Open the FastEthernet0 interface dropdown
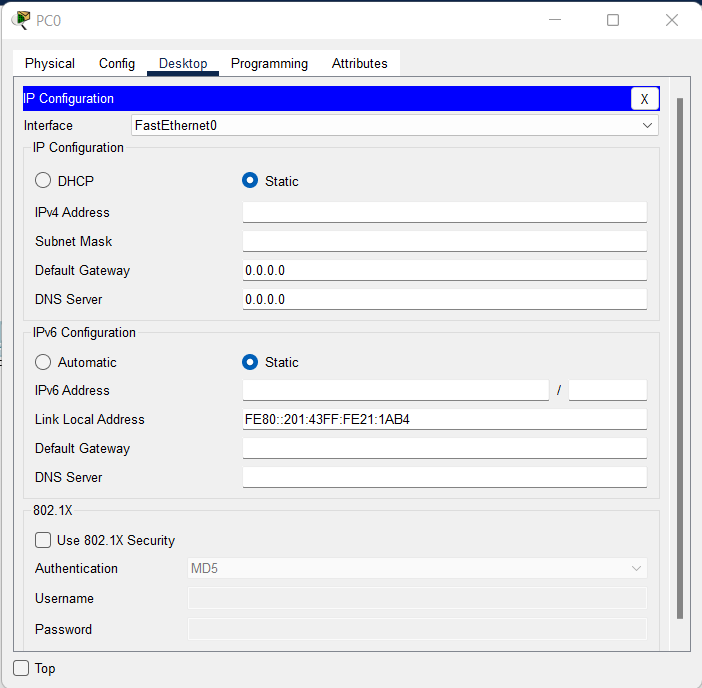The width and height of the screenshot is (702, 688). coord(394,125)
